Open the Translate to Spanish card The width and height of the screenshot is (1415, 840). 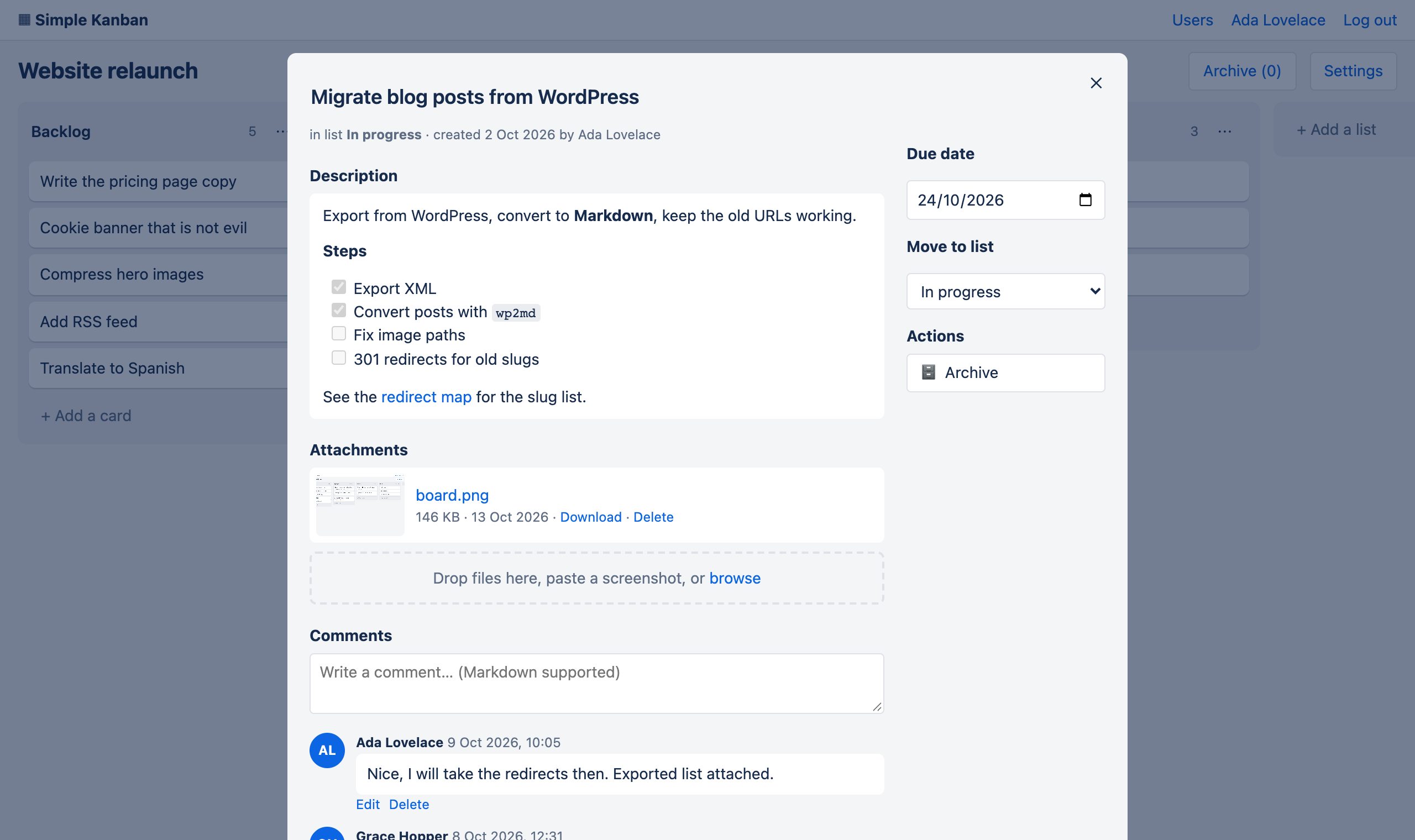pyautogui.click(x=159, y=368)
